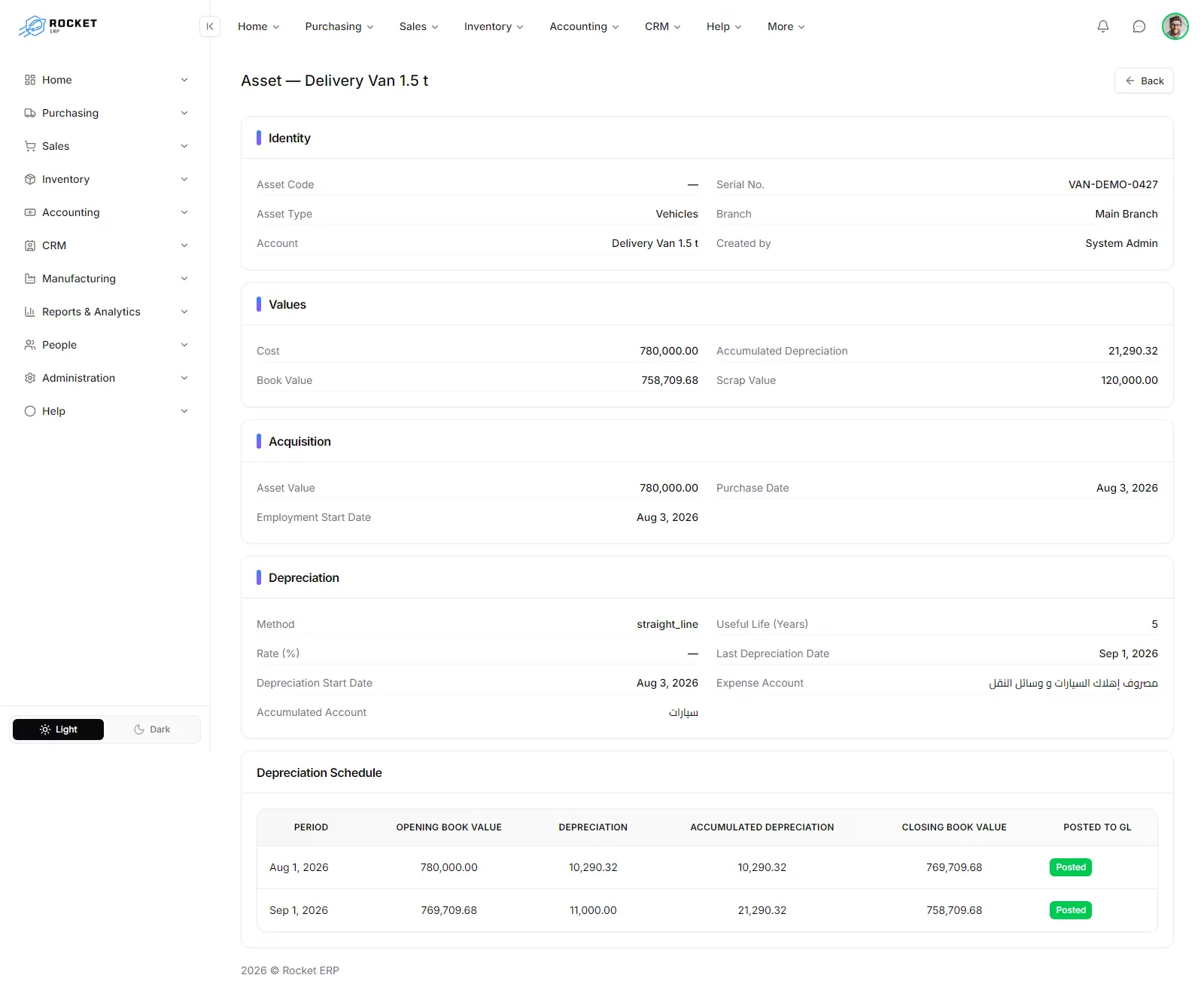Open the chat messages icon

[x=1139, y=26]
